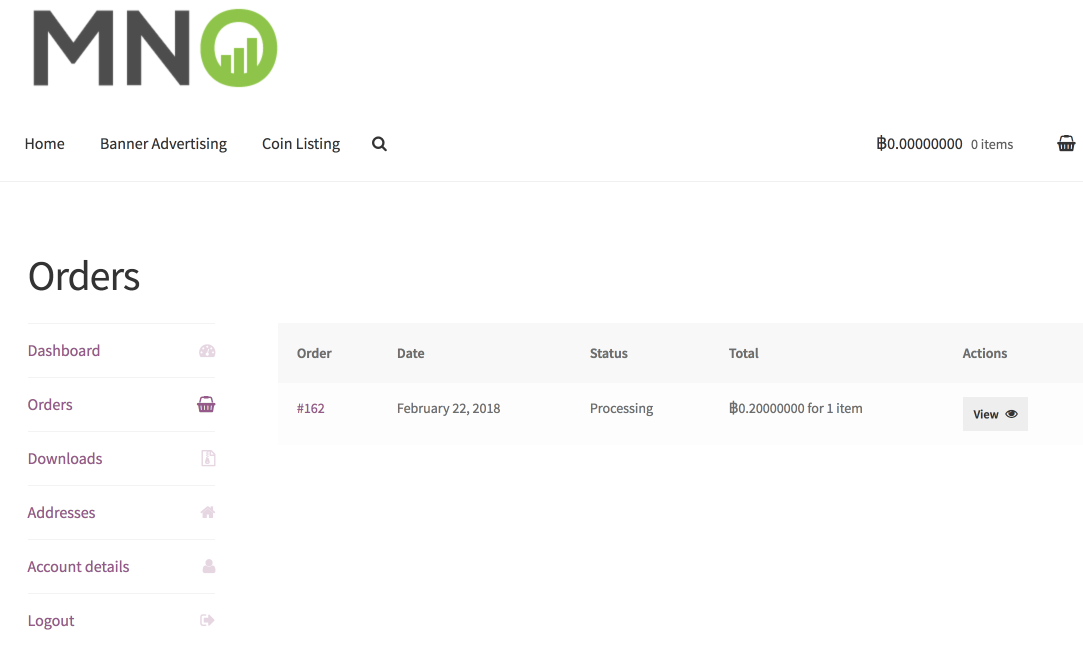Screen dimensions: 1083x647
Task: Click the Downloads file icon
Action: click(208, 458)
